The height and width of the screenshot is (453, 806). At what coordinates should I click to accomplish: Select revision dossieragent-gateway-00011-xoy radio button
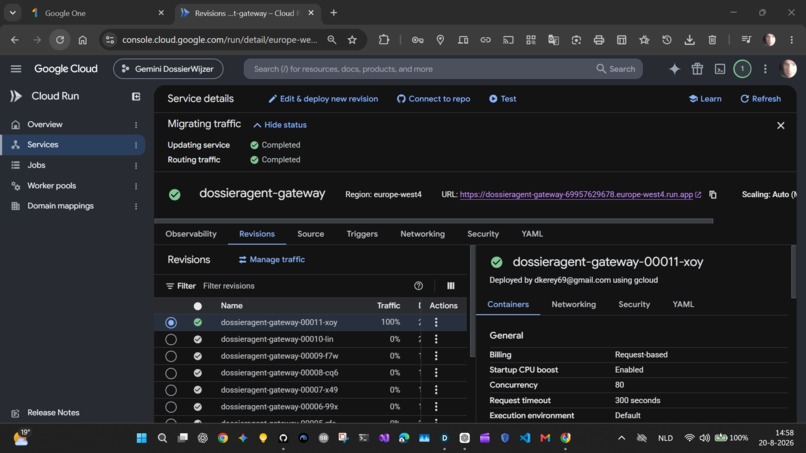tap(171, 322)
